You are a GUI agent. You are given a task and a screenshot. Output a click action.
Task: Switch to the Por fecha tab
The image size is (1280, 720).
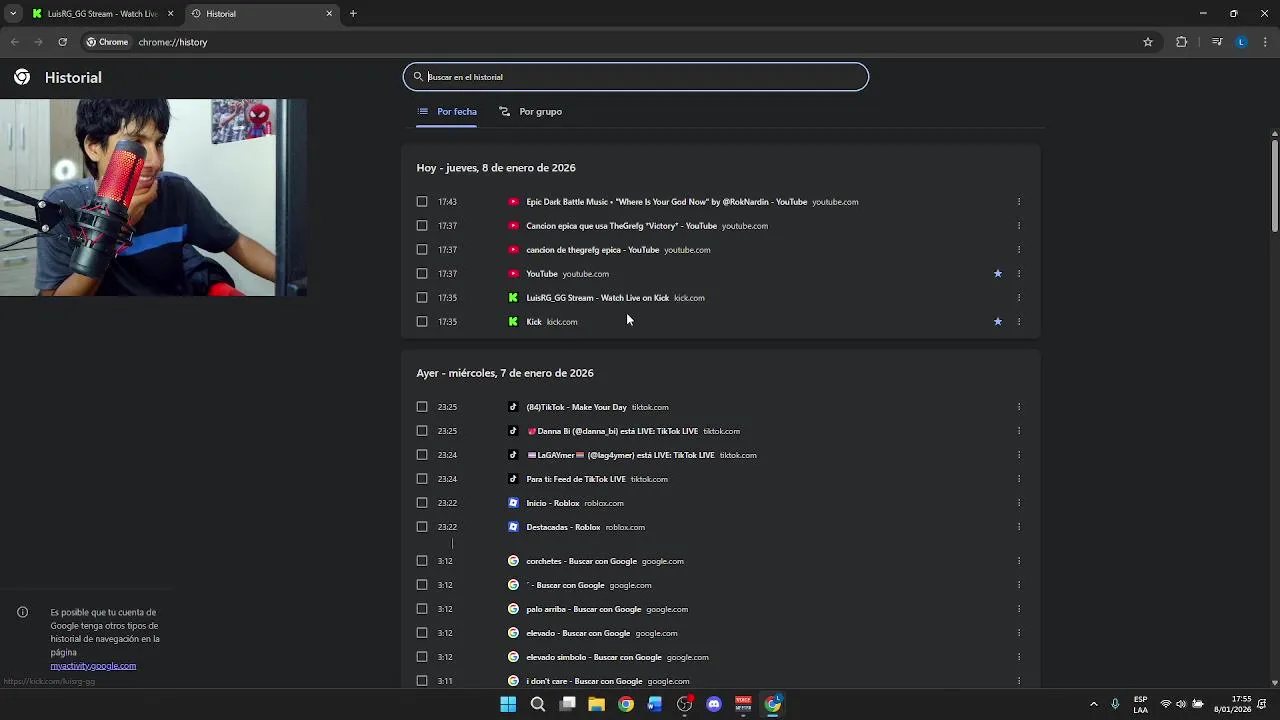(447, 112)
